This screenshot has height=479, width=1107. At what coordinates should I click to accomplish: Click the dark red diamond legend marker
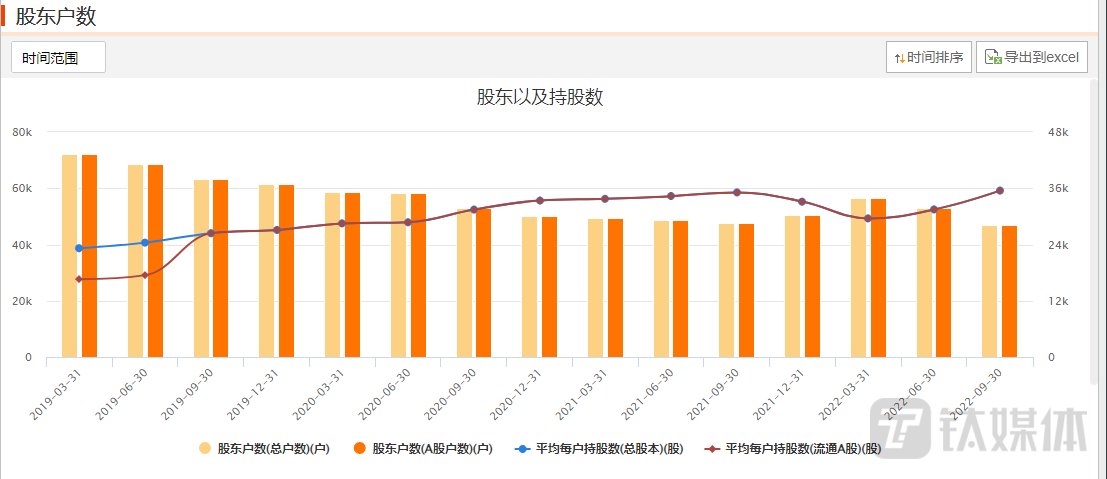713,448
